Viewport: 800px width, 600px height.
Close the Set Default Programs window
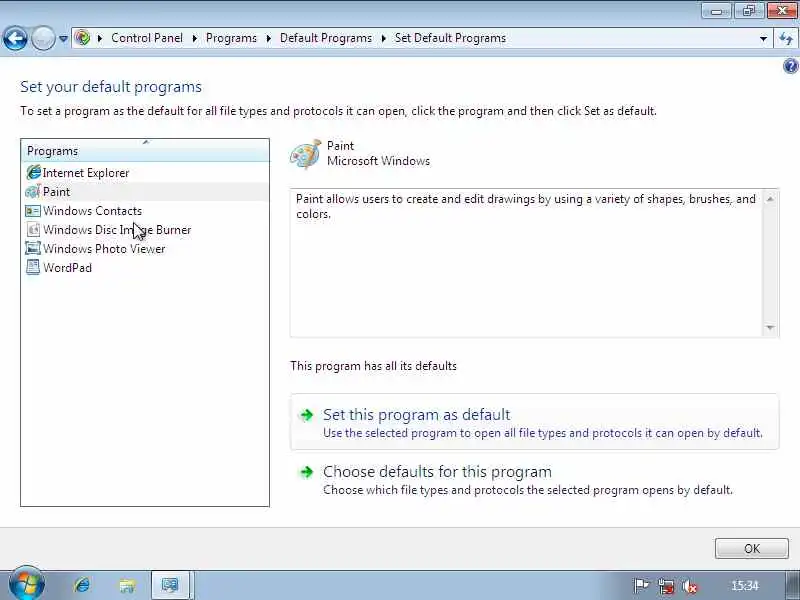[x=781, y=11]
